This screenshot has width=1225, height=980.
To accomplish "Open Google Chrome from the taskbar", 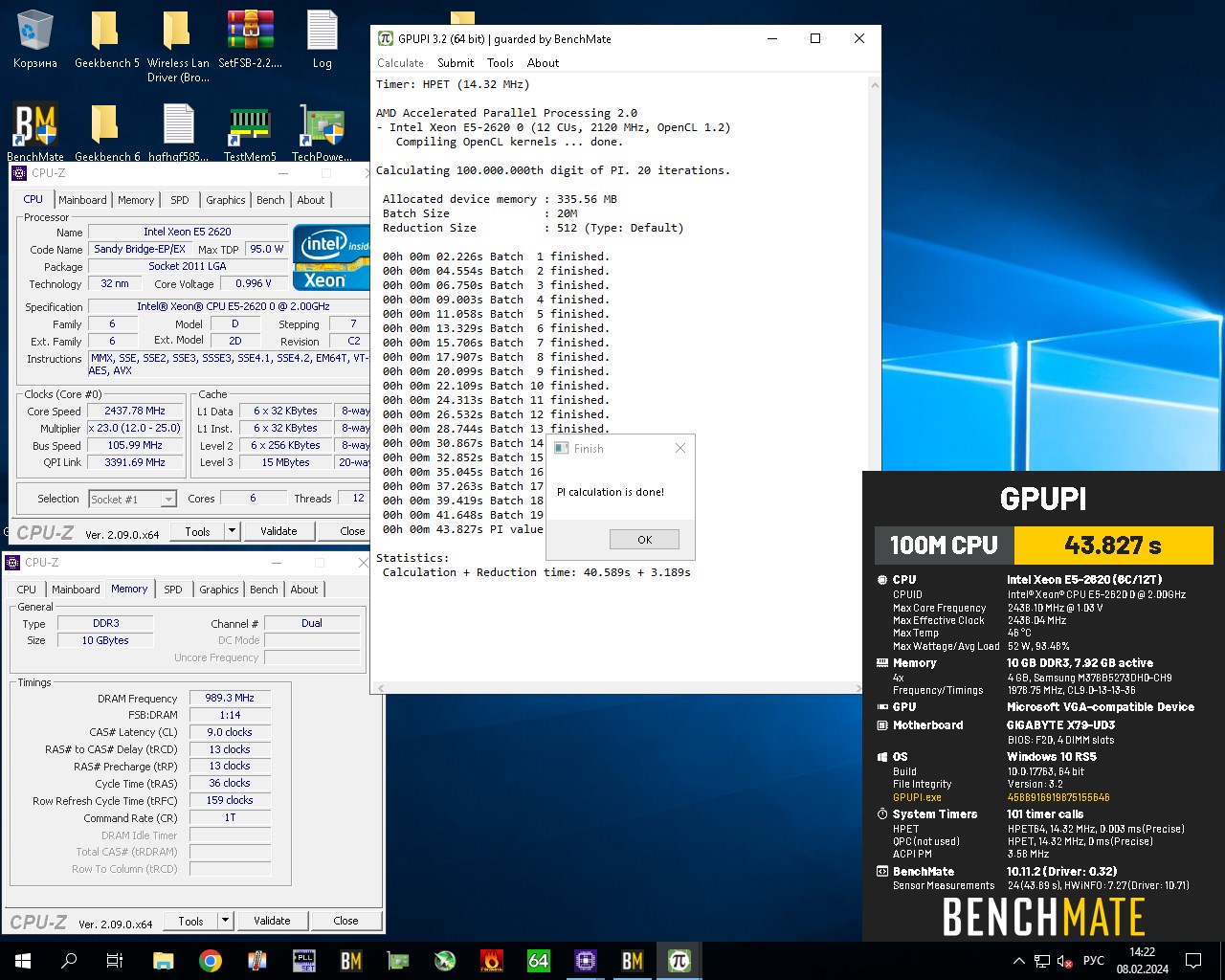I will click(x=211, y=961).
